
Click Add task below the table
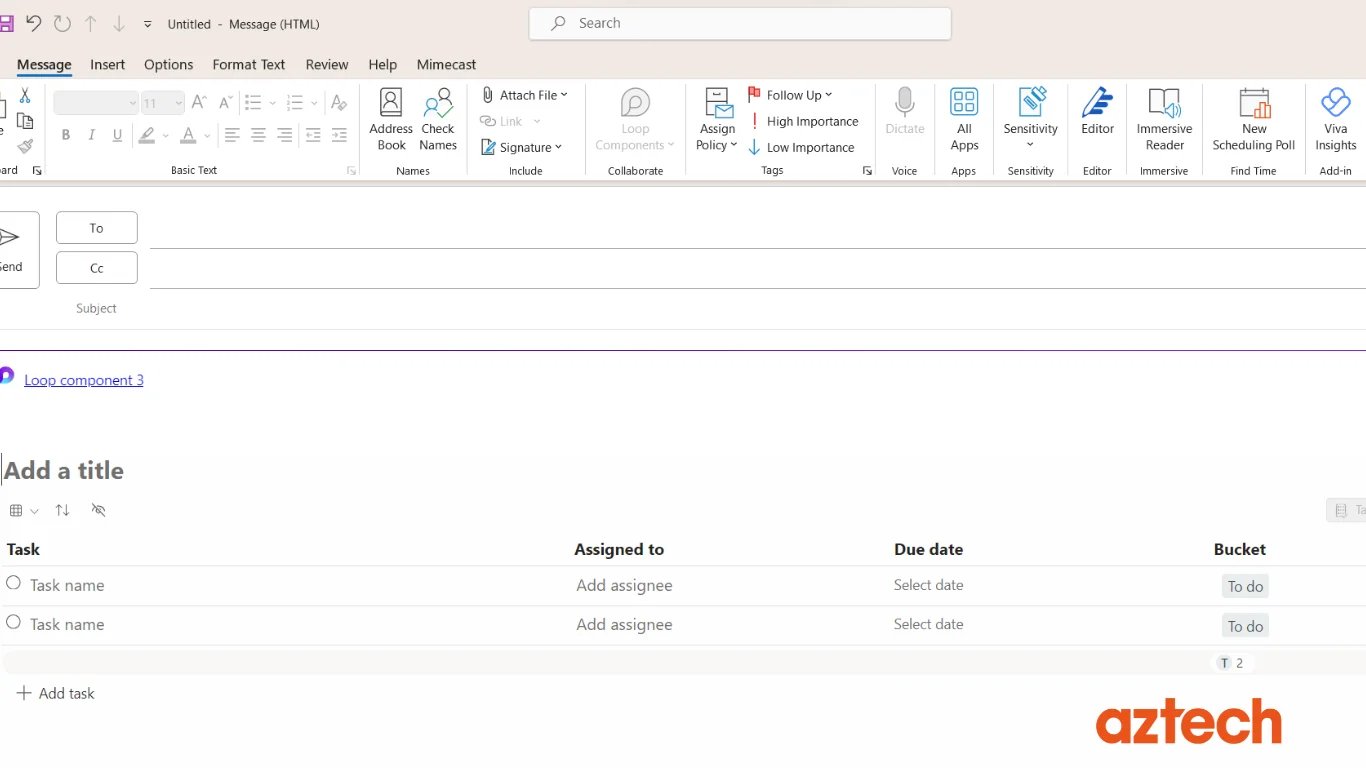click(x=56, y=693)
